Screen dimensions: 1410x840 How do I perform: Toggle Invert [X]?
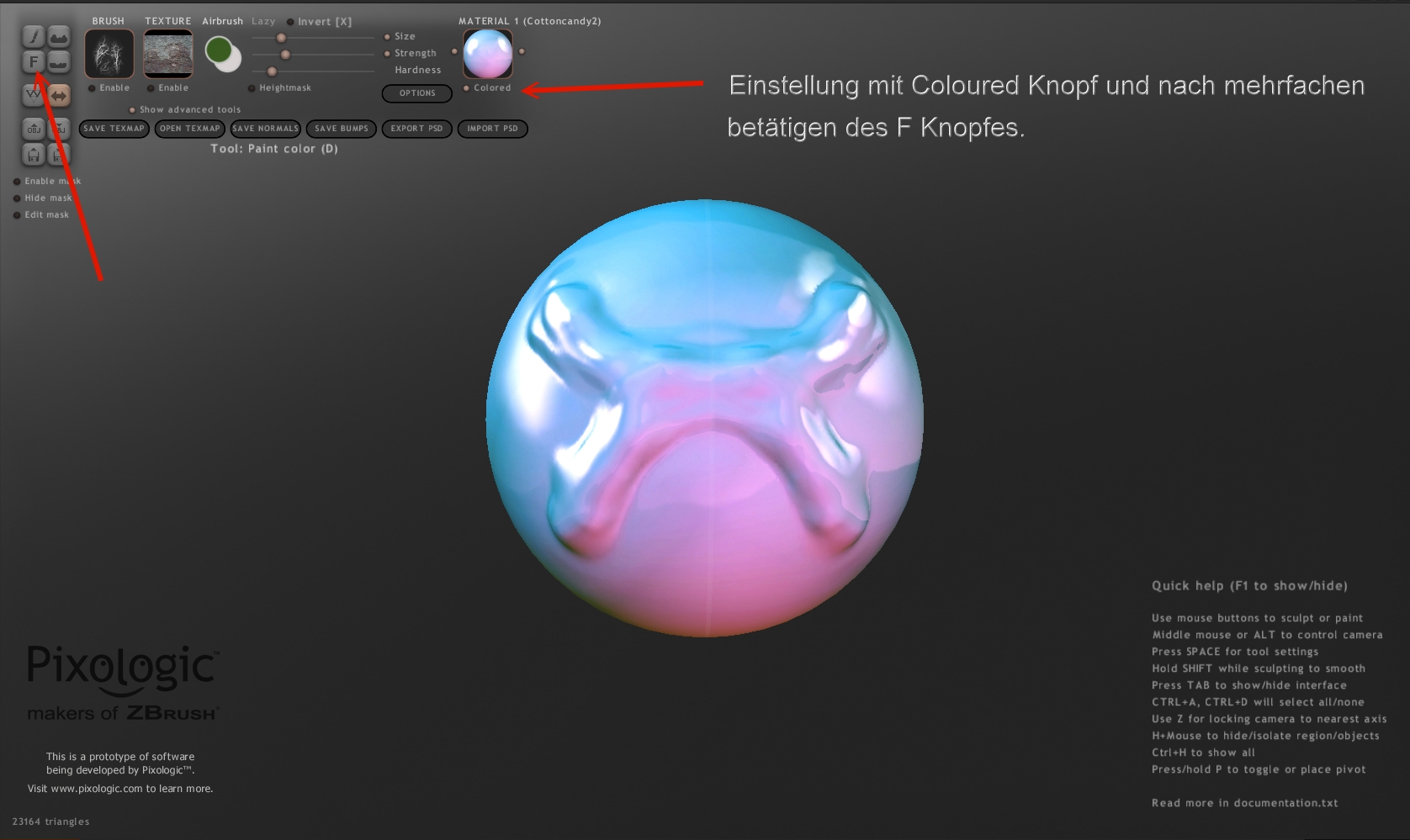(319, 22)
